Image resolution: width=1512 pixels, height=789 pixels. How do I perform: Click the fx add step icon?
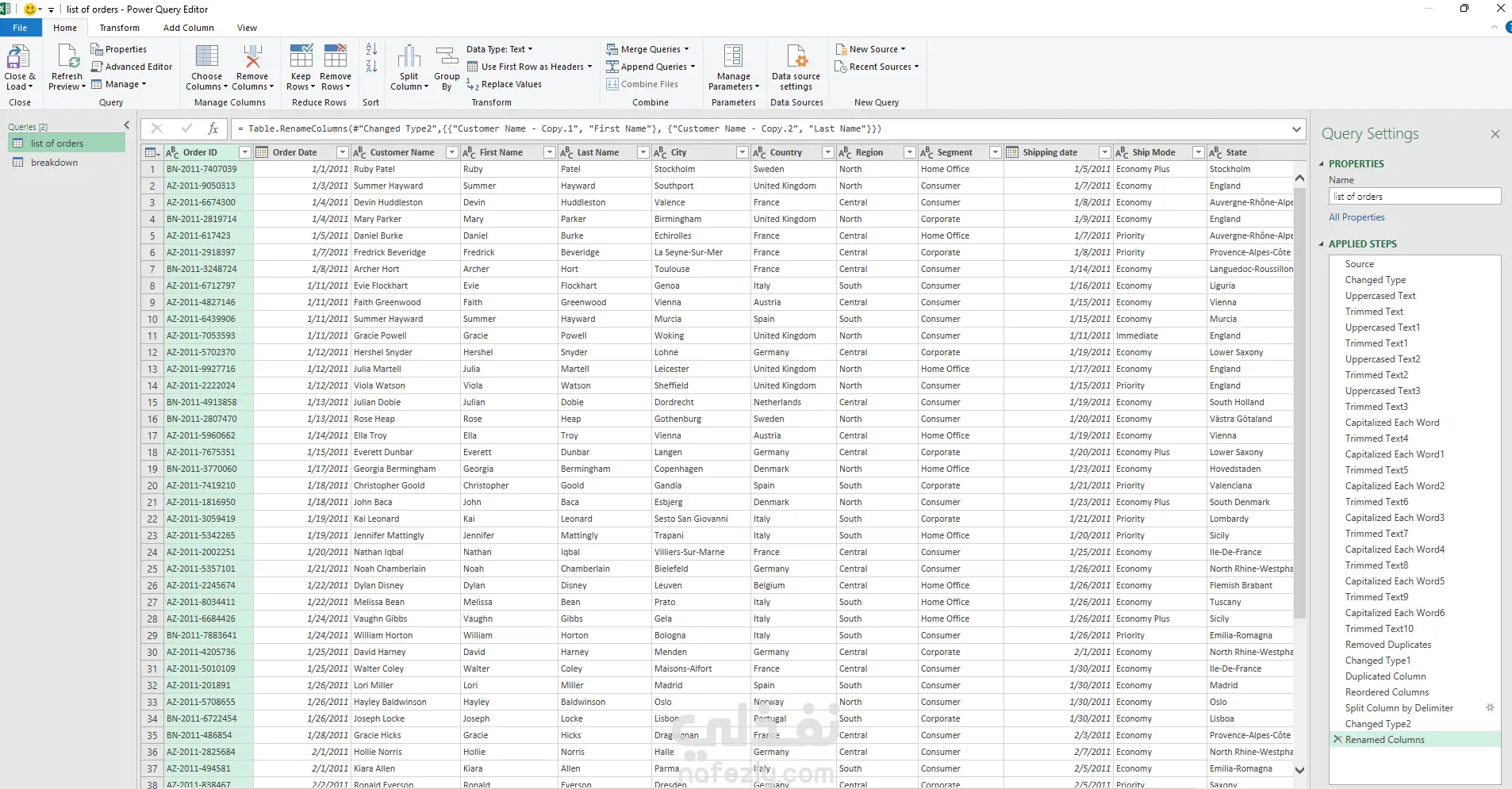(x=213, y=128)
